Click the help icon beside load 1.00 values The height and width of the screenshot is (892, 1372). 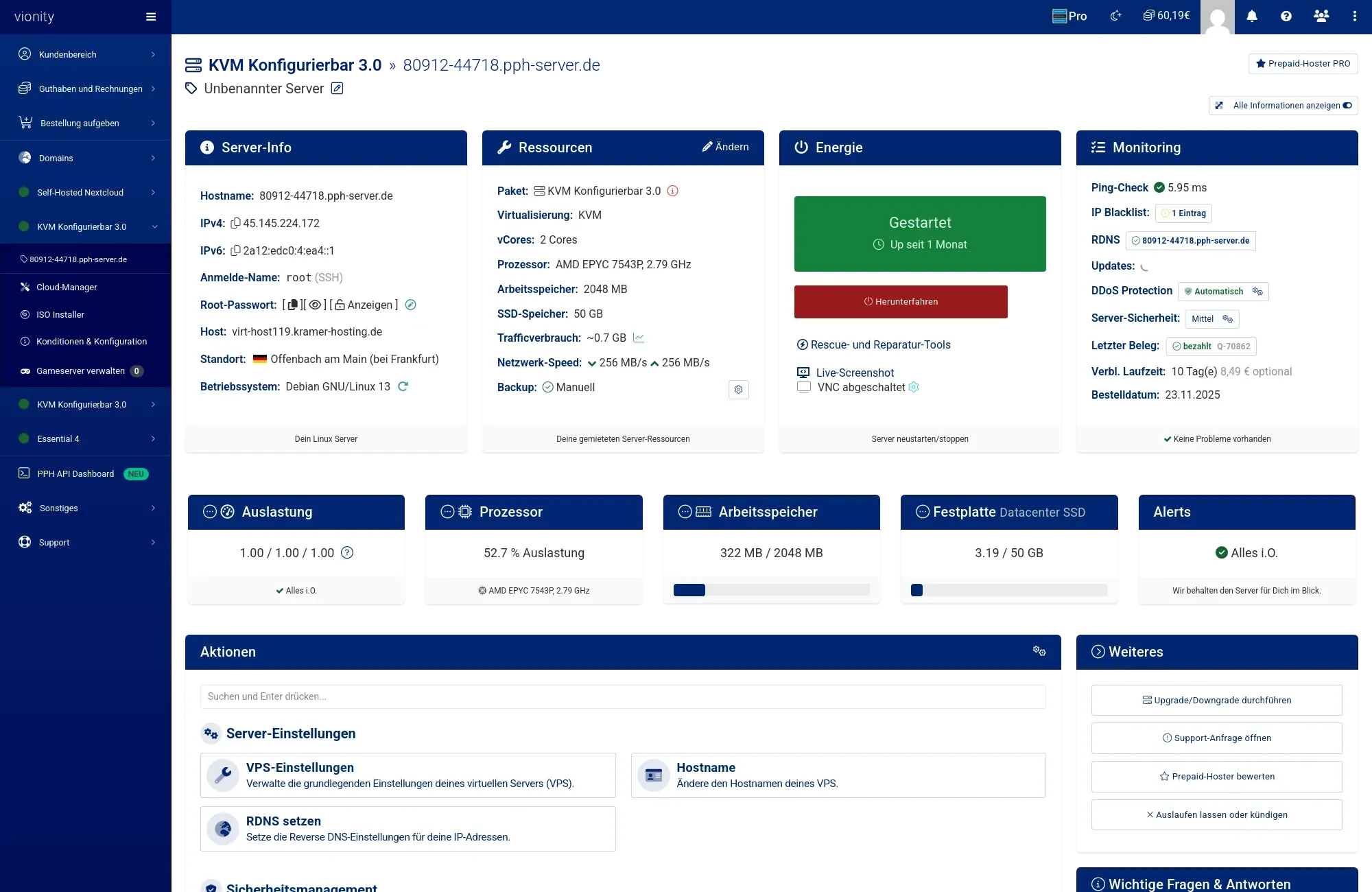pyautogui.click(x=347, y=552)
